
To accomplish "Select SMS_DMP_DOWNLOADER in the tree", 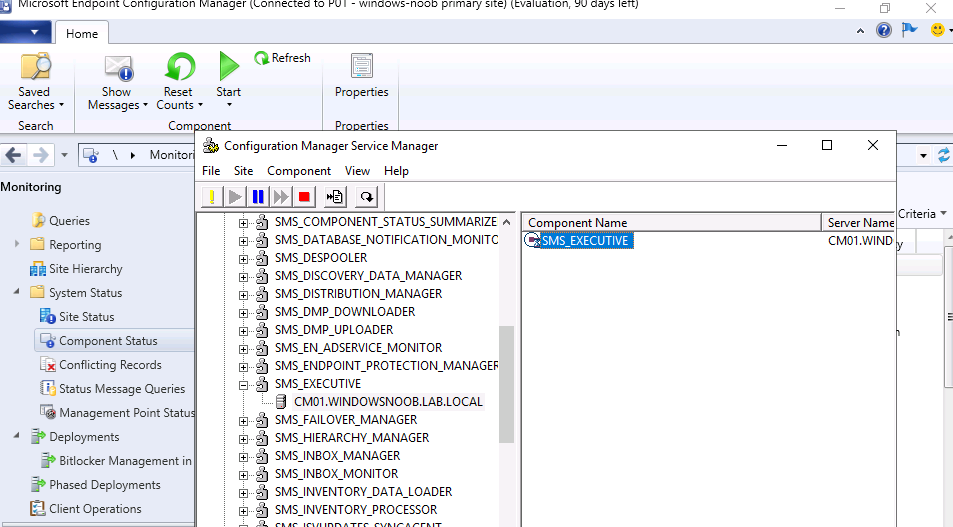I will (x=345, y=312).
